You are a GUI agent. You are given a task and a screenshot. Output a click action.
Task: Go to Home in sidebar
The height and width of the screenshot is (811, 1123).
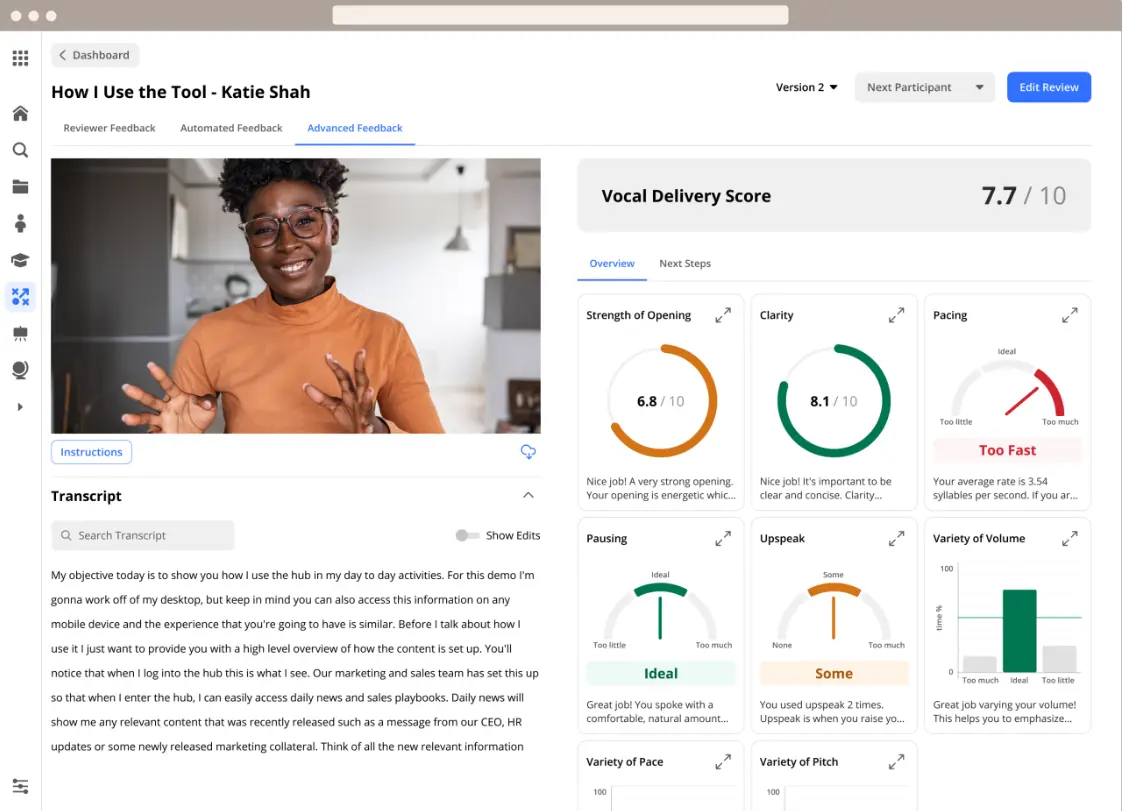pos(20,113)
